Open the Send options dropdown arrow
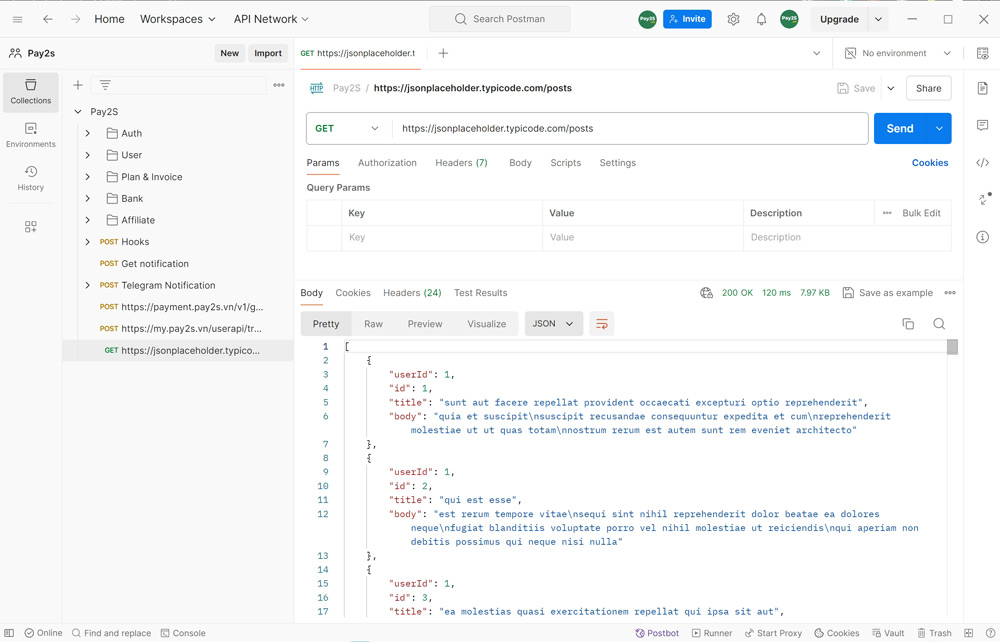Viewport: 1000px width, 642px height. pos(939,128)
